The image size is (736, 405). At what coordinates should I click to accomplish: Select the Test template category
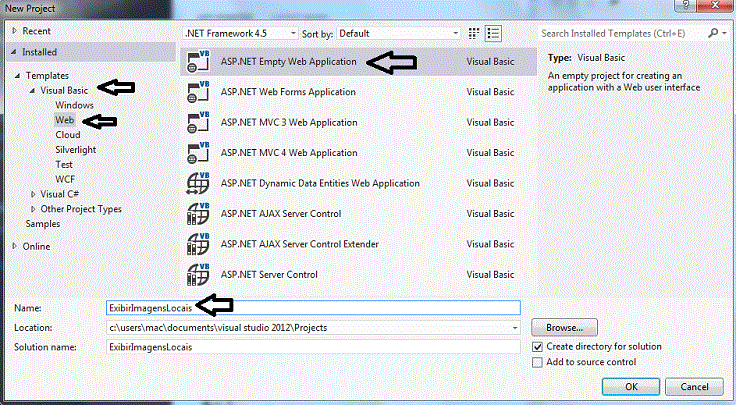tap(64, 165)
